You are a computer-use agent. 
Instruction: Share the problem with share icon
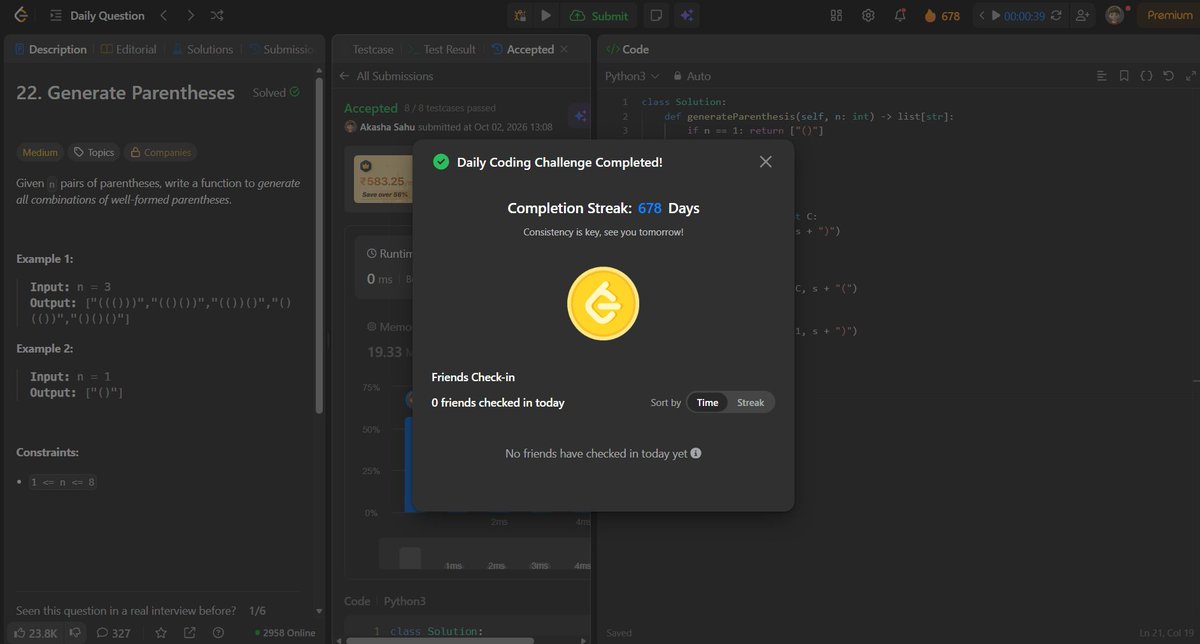pos(189,632)
